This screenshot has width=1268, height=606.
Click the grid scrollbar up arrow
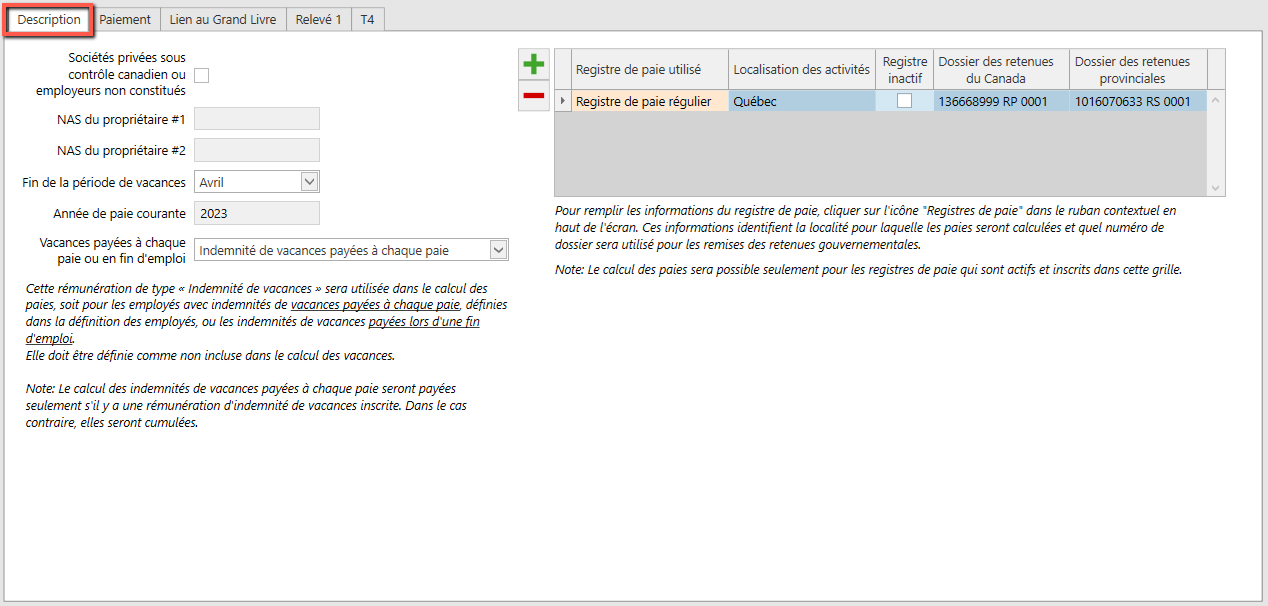point(1216,100)
